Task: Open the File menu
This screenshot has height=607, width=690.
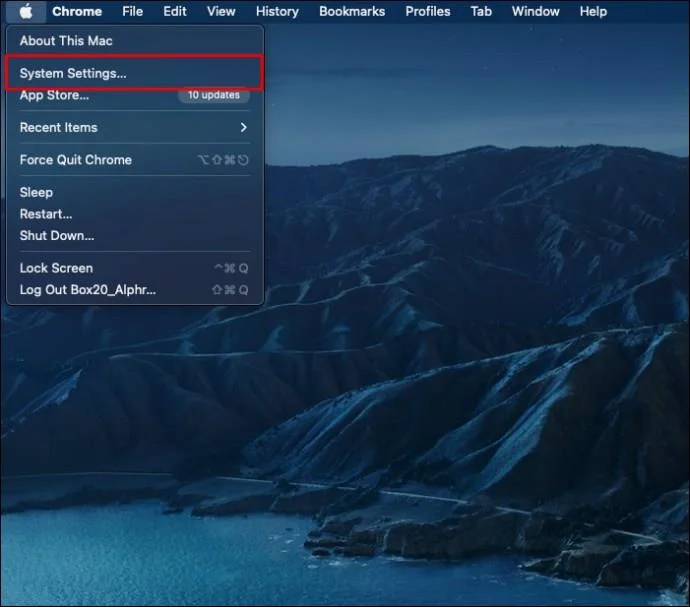Action: coord(132,11)
